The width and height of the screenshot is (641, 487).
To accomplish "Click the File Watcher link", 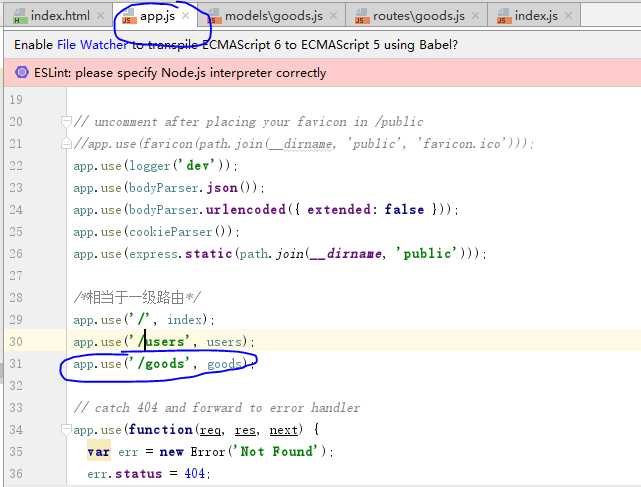I will pos(92,45).
